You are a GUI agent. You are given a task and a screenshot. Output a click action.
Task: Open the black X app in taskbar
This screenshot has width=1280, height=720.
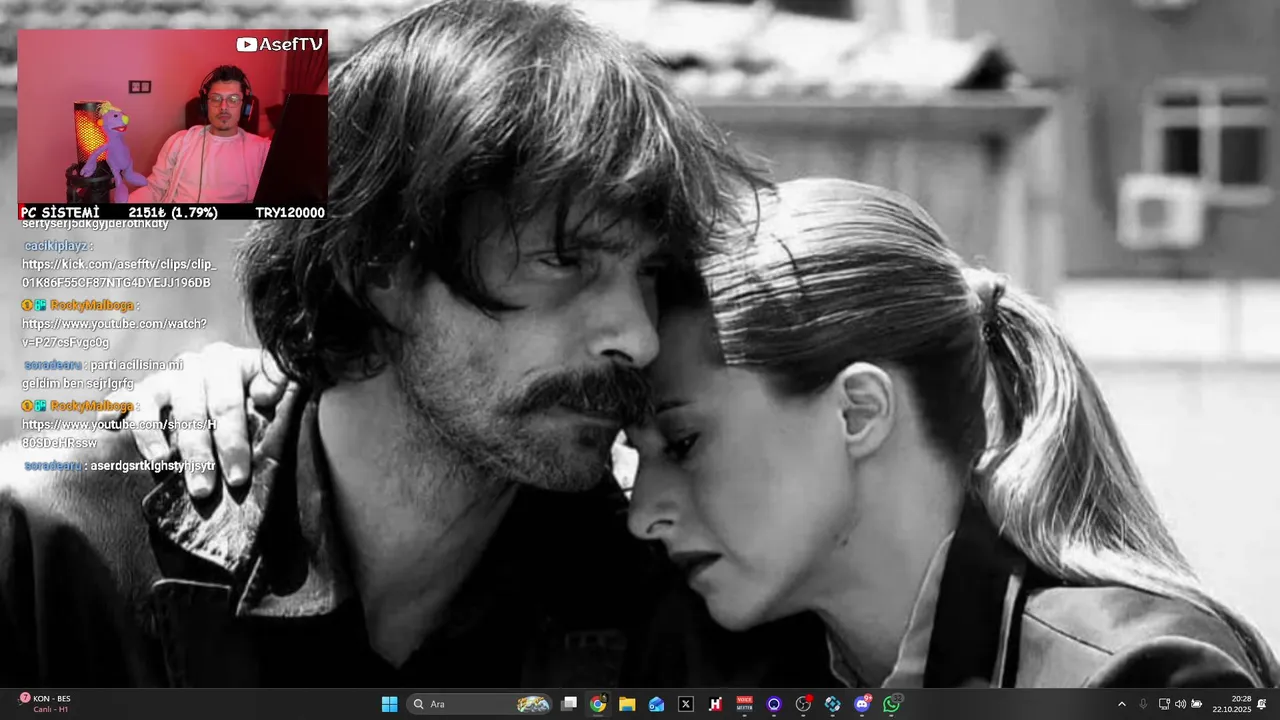coord(686,704)
